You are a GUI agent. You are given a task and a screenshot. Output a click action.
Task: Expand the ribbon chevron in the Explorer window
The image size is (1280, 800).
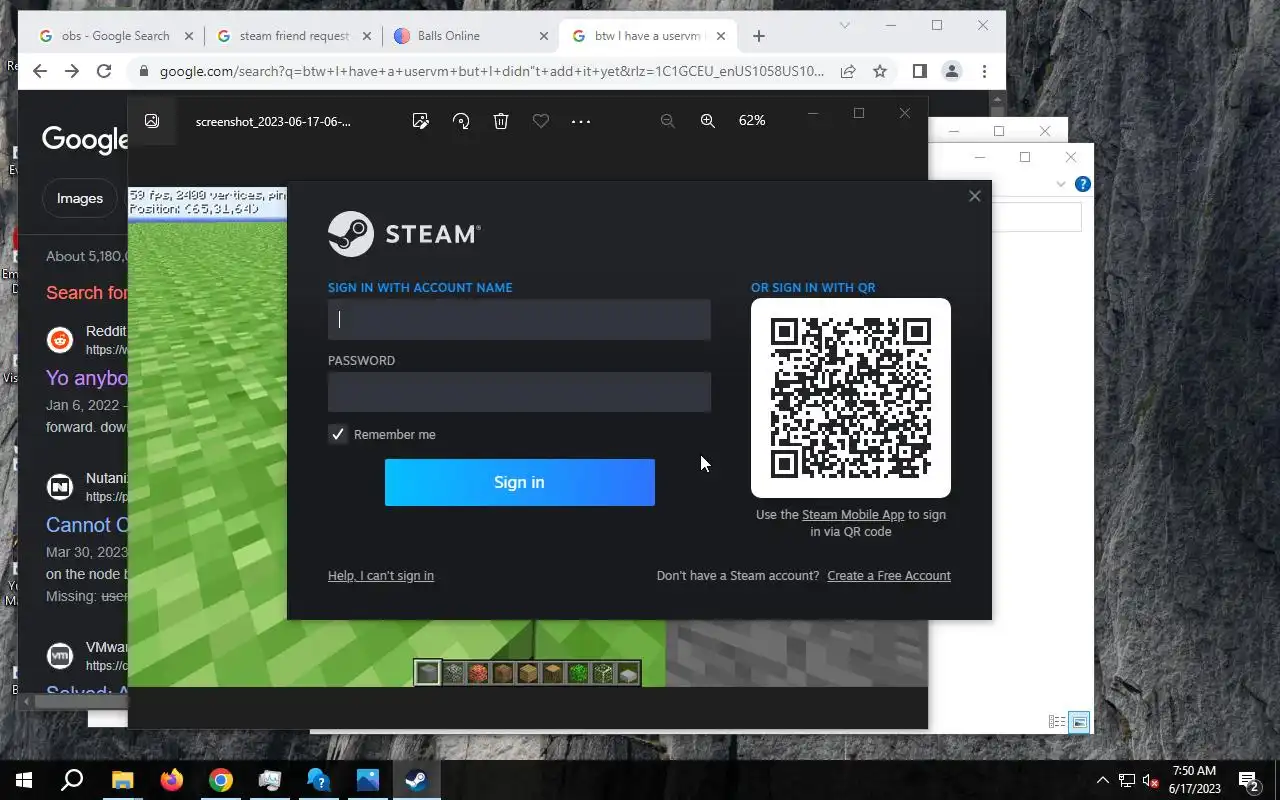click(1061, 184)
